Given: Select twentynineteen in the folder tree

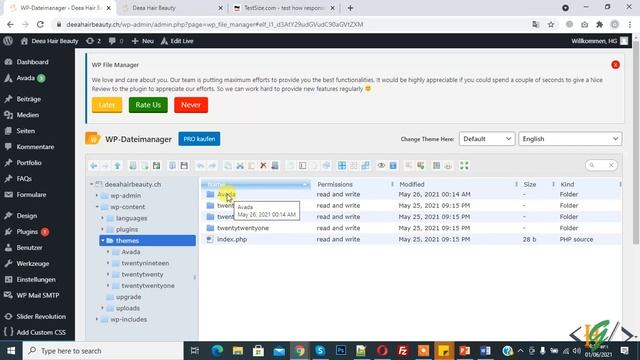Looking at the screenshot, I should pos(145,263).
